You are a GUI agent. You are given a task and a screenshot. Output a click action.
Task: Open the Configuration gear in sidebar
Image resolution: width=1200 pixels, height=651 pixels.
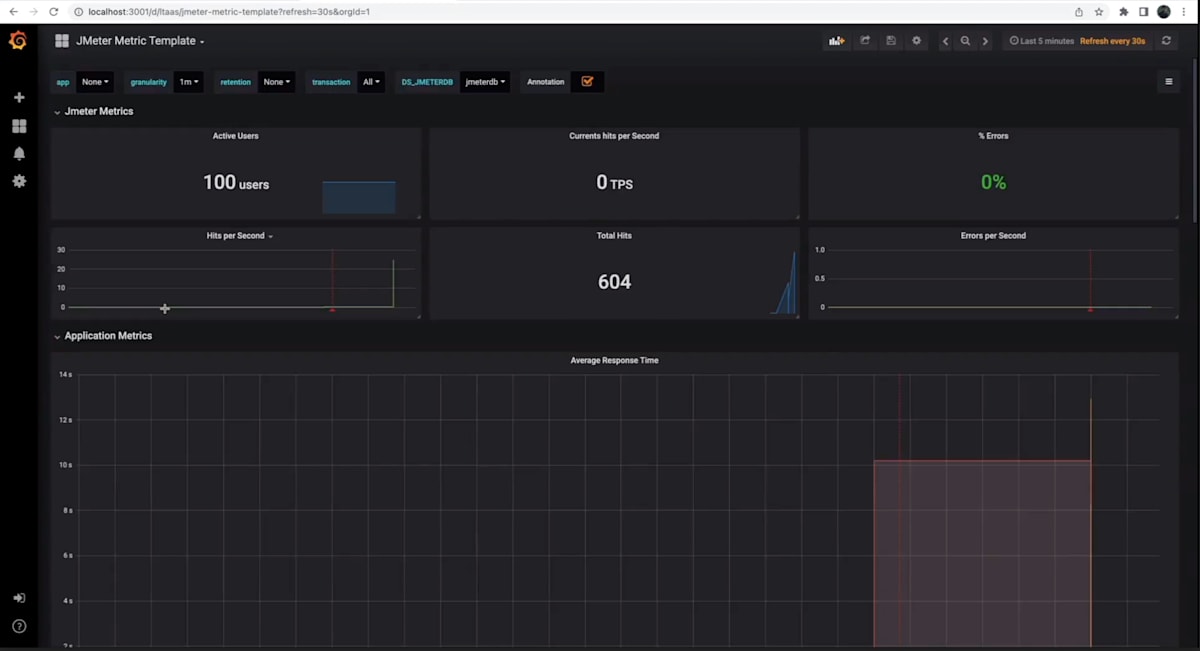(18, 181)
